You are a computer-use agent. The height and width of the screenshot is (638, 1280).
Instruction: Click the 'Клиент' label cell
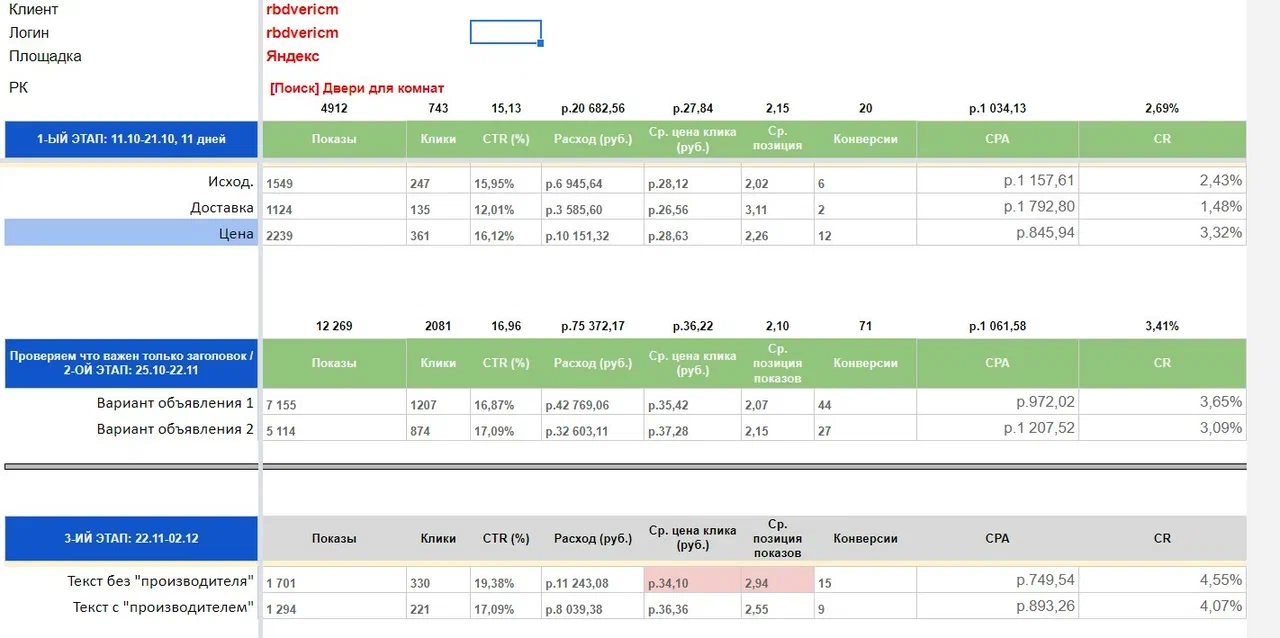(x=34, y=9)
